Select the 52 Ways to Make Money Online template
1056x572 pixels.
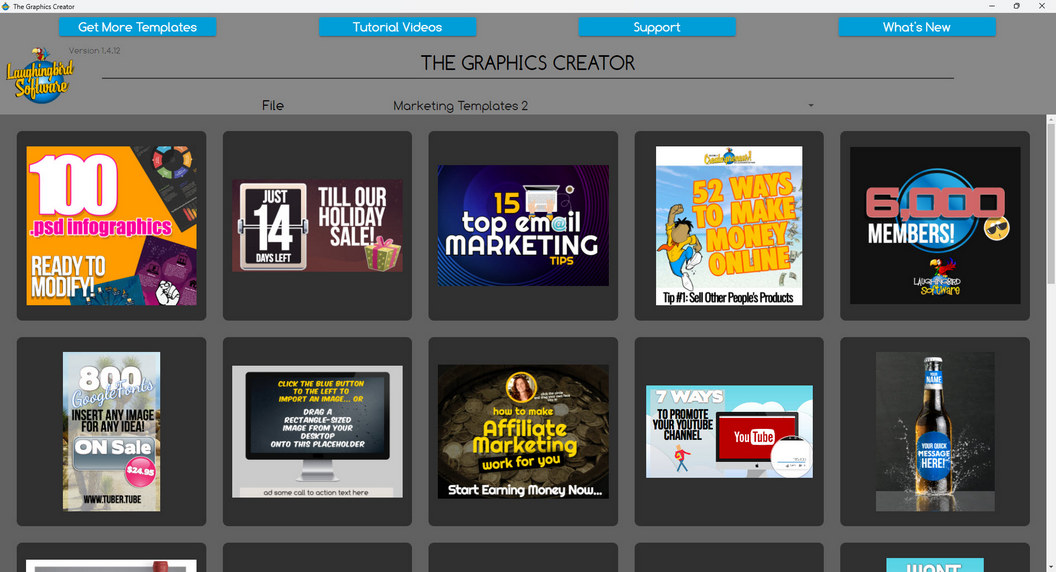(729, 226)
